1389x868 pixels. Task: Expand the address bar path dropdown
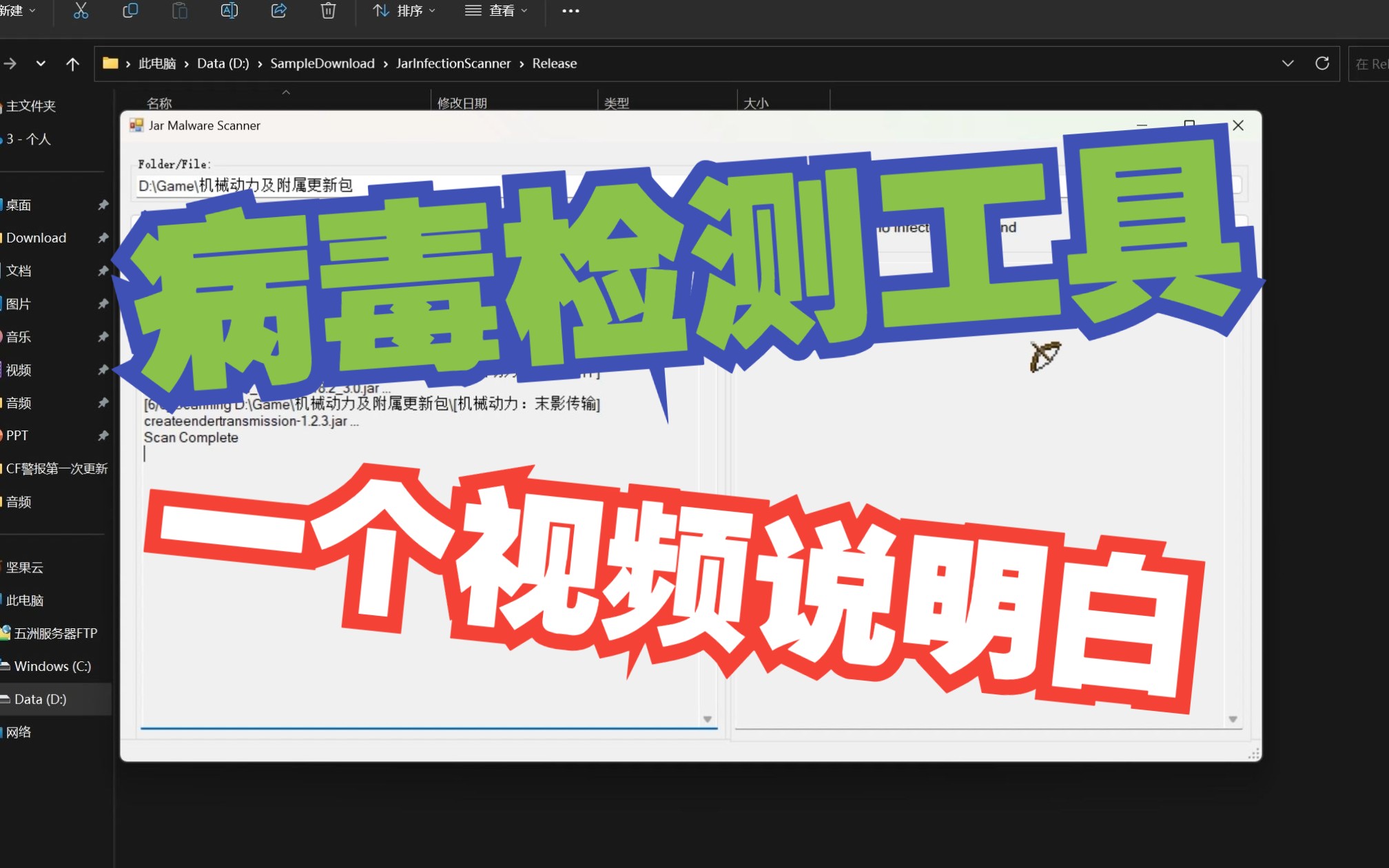(x=1290, y=63)
